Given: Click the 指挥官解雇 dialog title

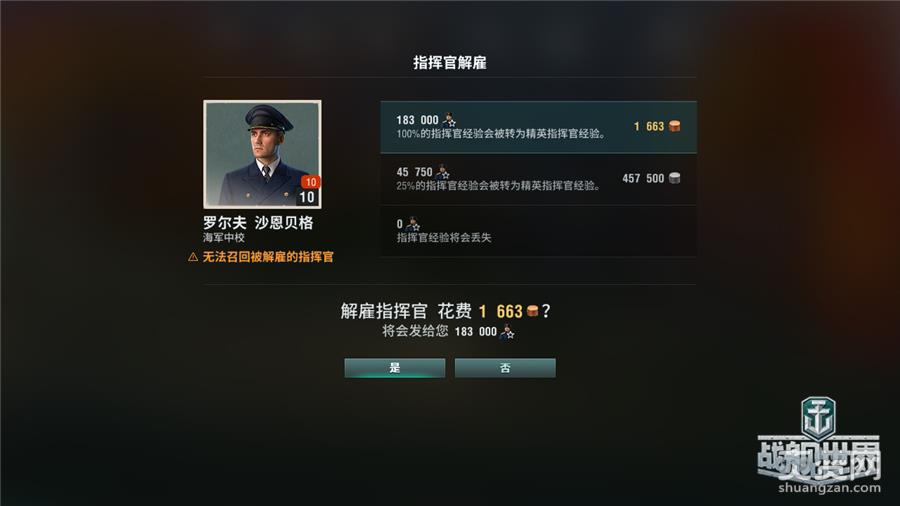Looking at the screenshot, I should pos(450,63).
